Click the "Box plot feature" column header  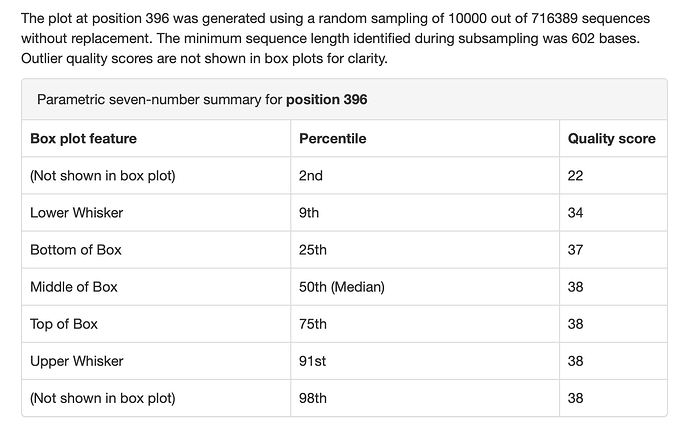coord(83,139)
